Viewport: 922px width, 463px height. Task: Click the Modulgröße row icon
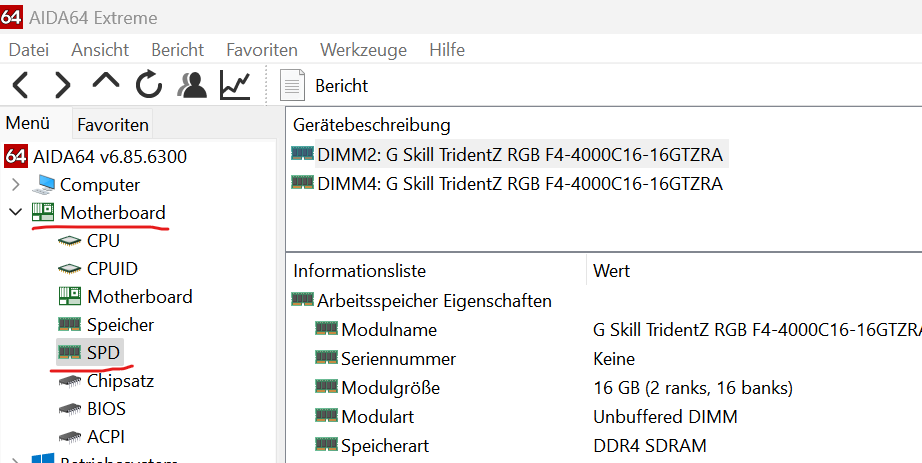(326, 386)
